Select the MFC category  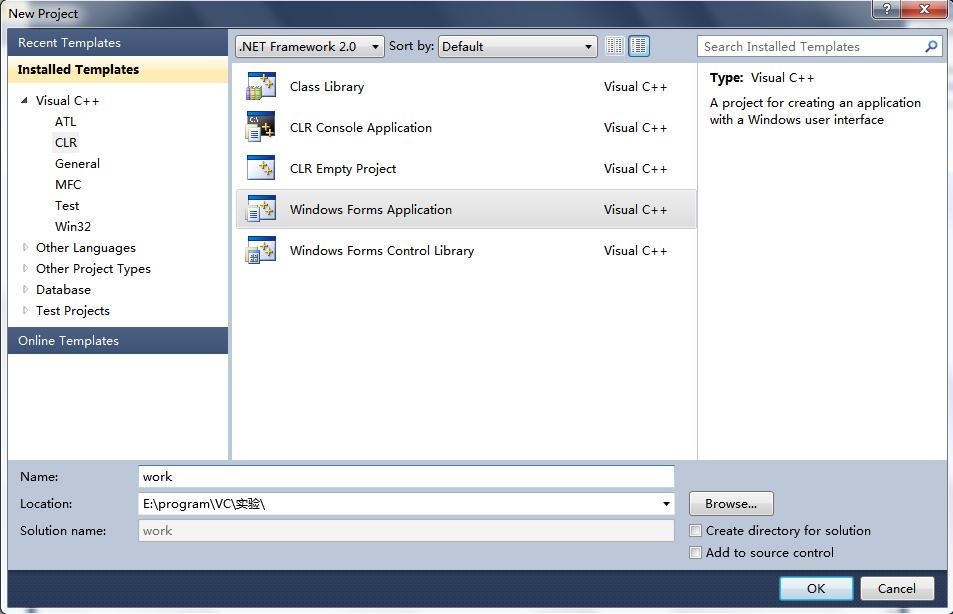(68, 184)
